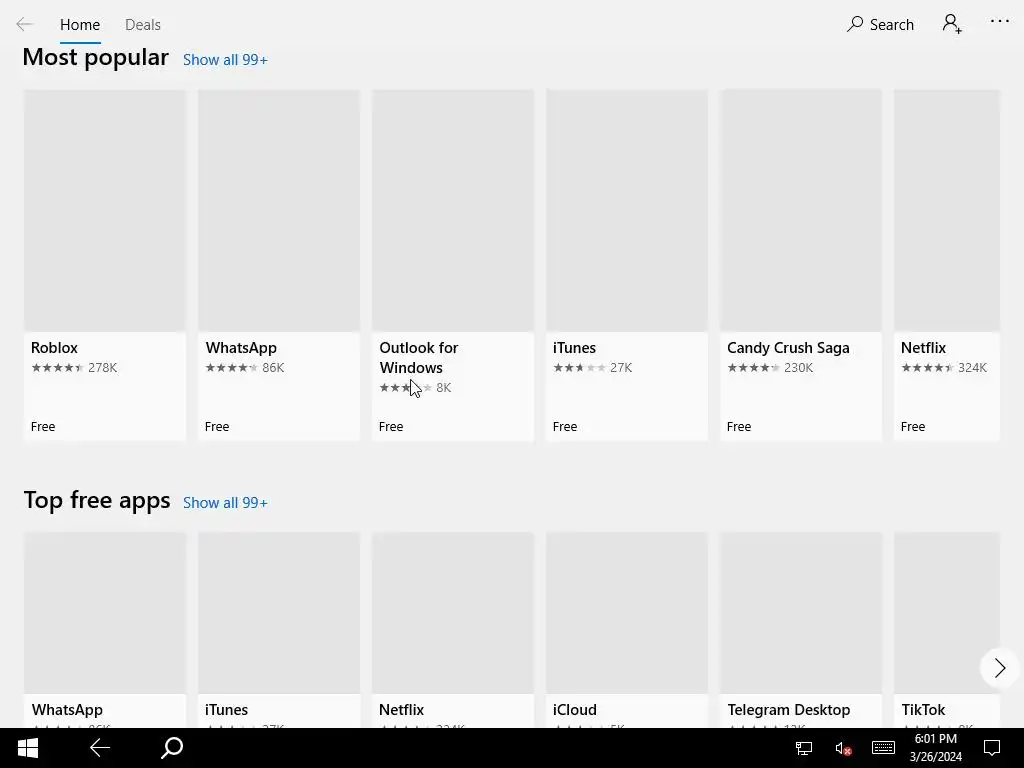Open Telegram Desktop thumbnail
The width and height of the screenshot is (1024, 768).
click(x=801, y=613)
